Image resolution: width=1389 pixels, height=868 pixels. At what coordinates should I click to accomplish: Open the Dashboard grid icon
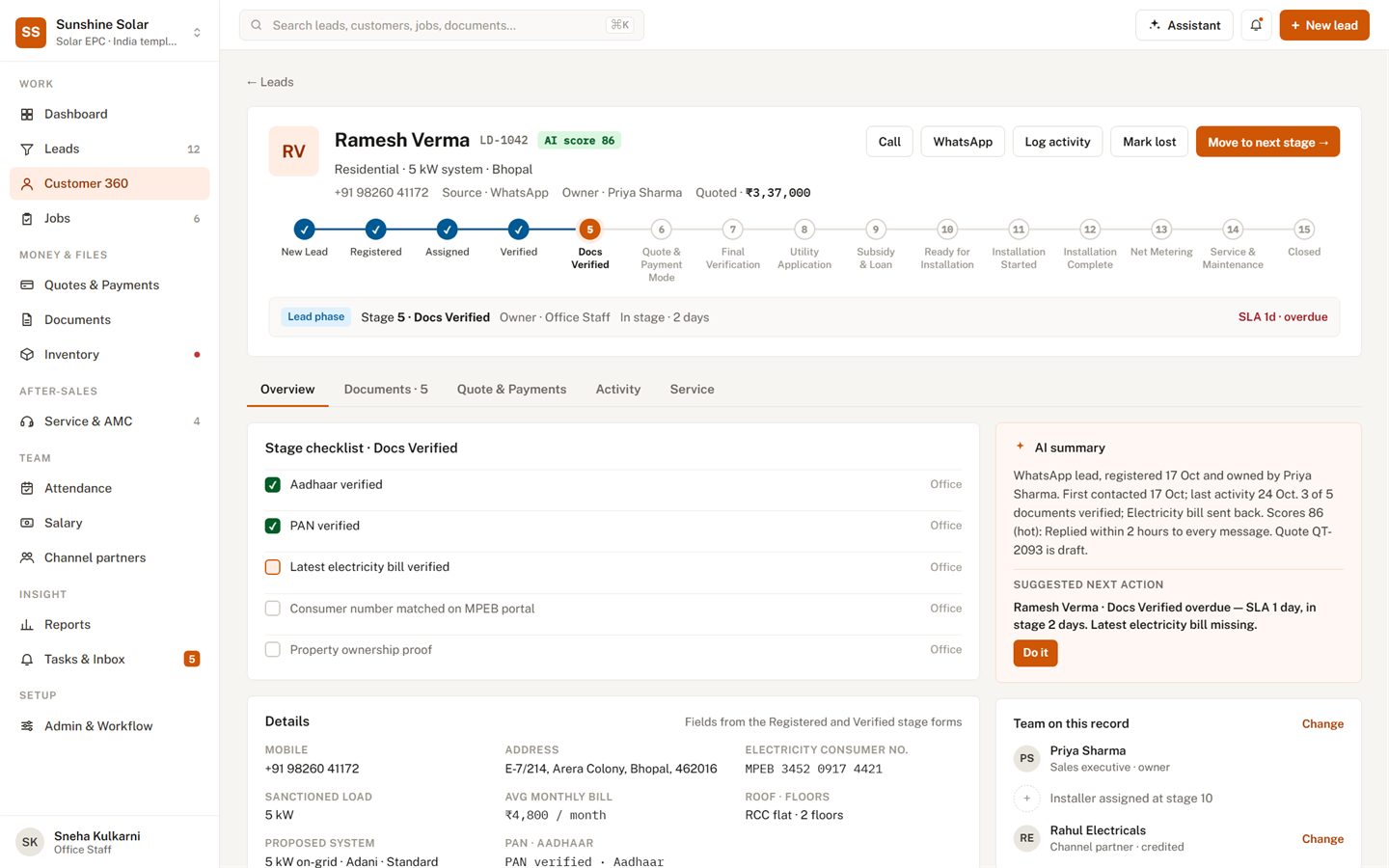point(27,114)
